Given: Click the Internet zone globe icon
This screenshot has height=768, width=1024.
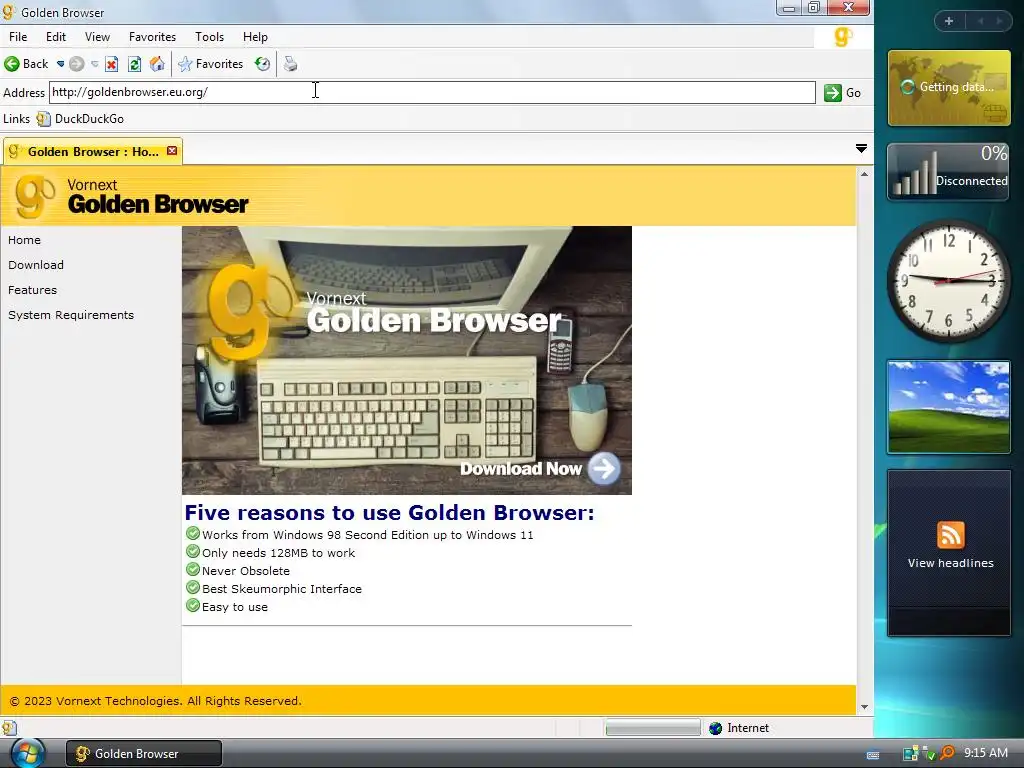Looking at the screenshot, I should click(x=716, y=728).
